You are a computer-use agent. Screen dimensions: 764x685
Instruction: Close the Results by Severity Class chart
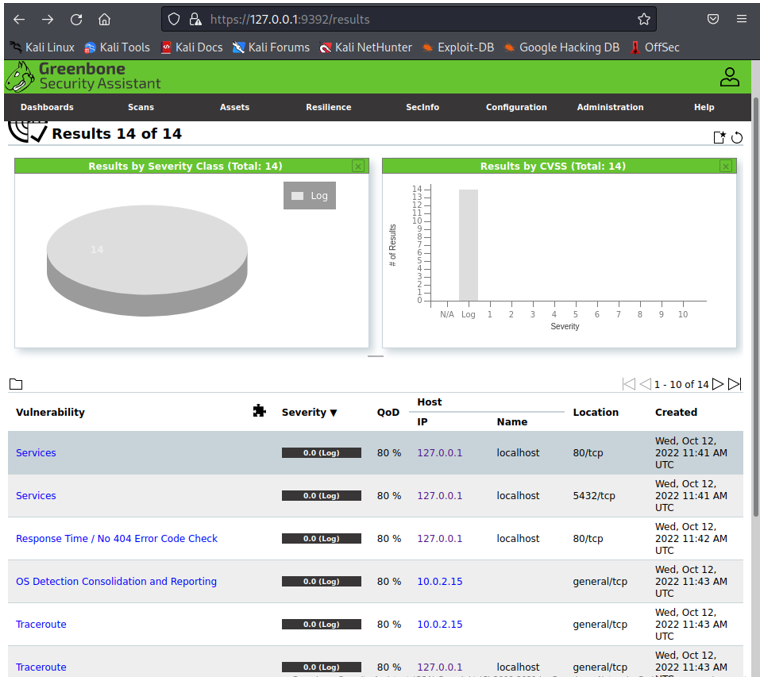pyautogui.click(x=358, y=166)
